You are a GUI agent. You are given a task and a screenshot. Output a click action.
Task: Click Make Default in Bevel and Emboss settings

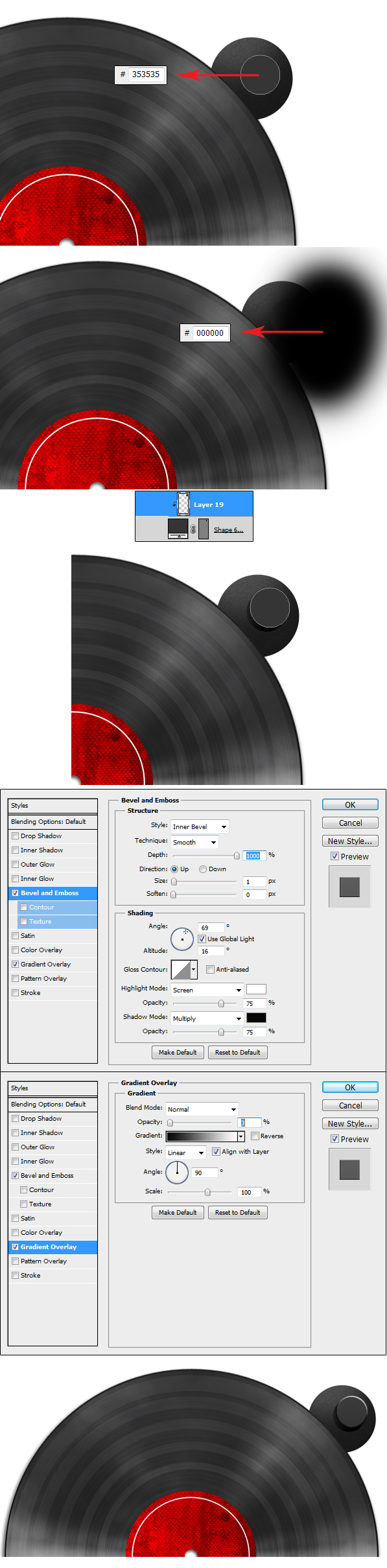178,1052
